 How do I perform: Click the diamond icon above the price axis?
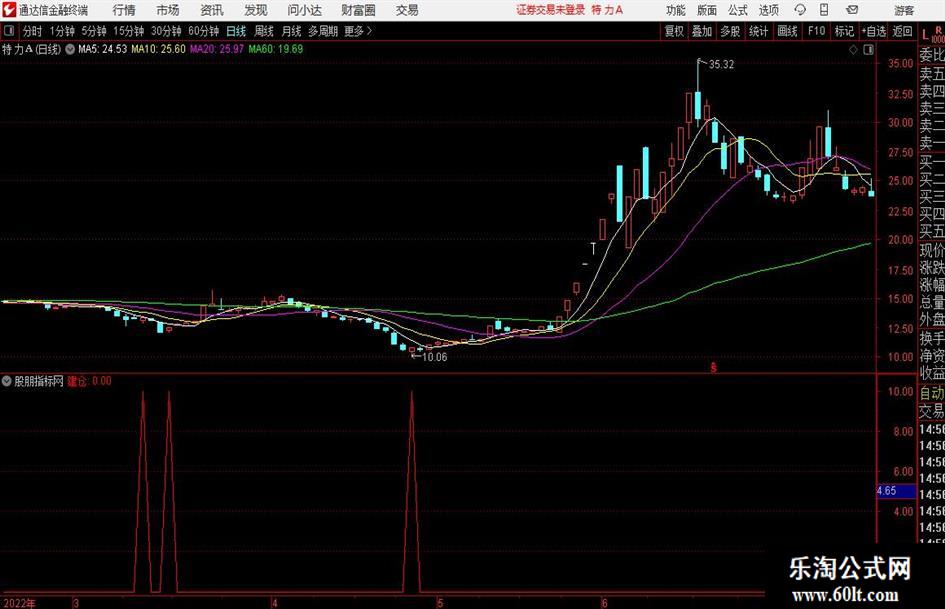pos(853,50)
